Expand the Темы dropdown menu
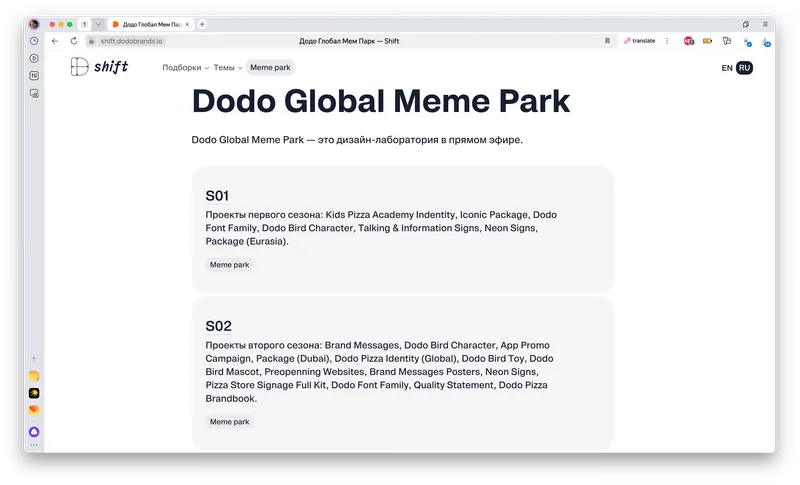Viewport: 800px width, 485px height. [x=228, y=67]
